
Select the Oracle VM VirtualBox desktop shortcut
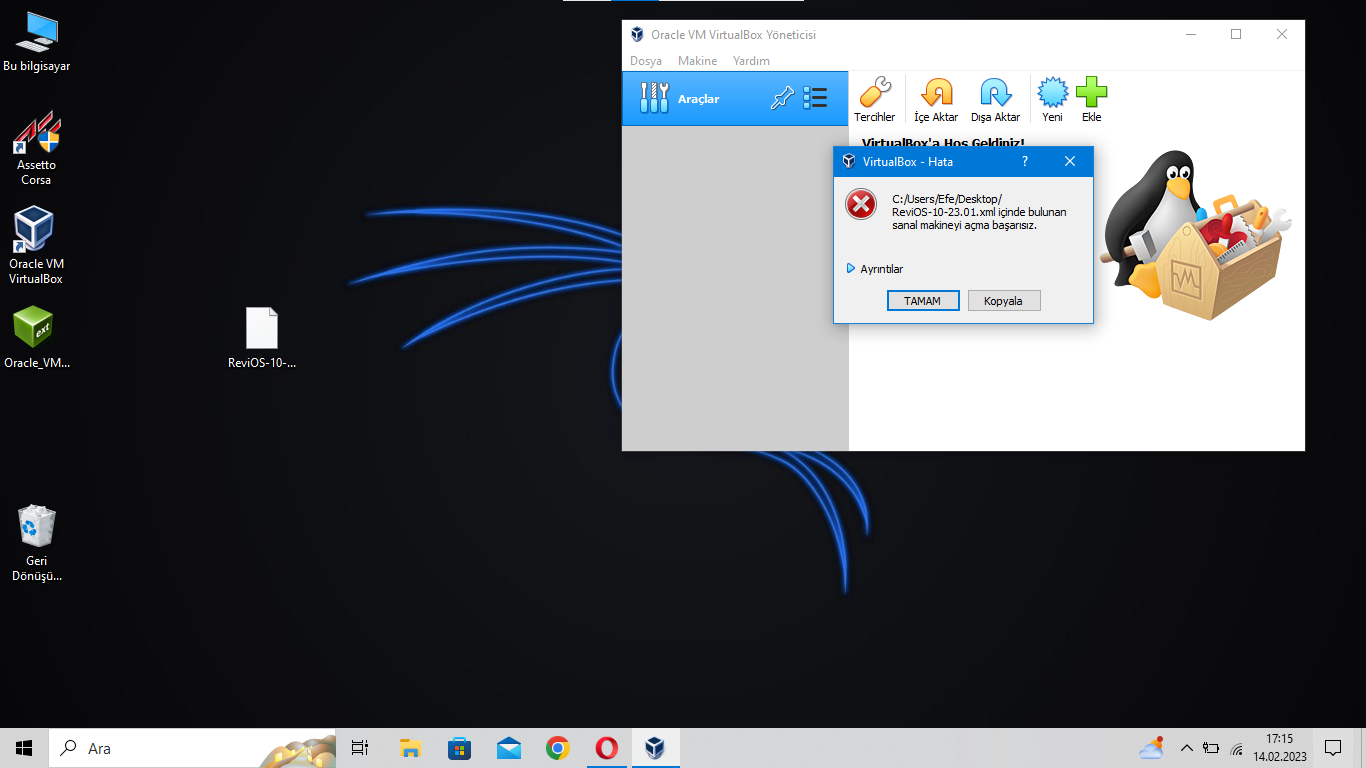(36, 246)
